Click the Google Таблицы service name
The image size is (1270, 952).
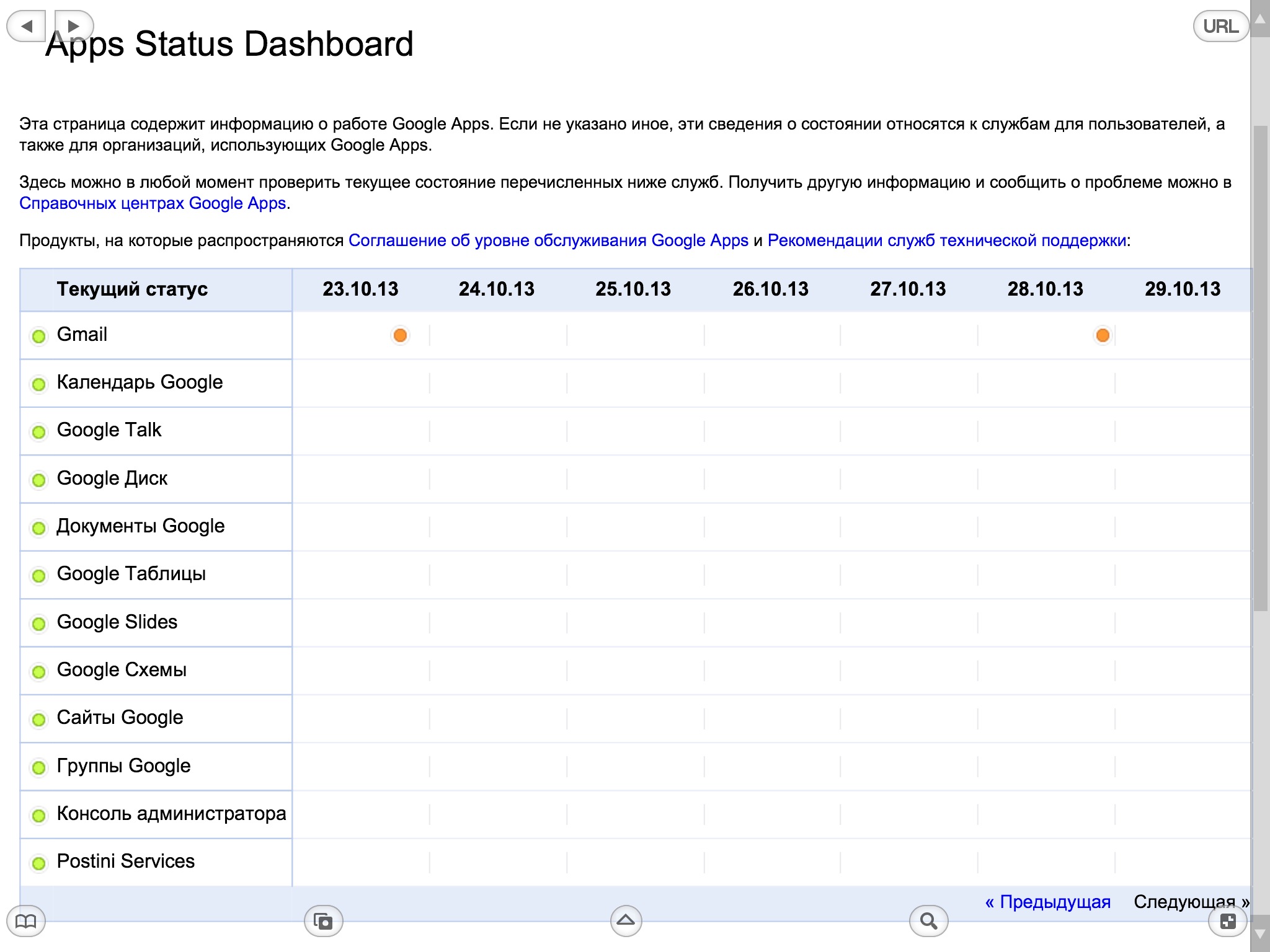coord(131,574)
